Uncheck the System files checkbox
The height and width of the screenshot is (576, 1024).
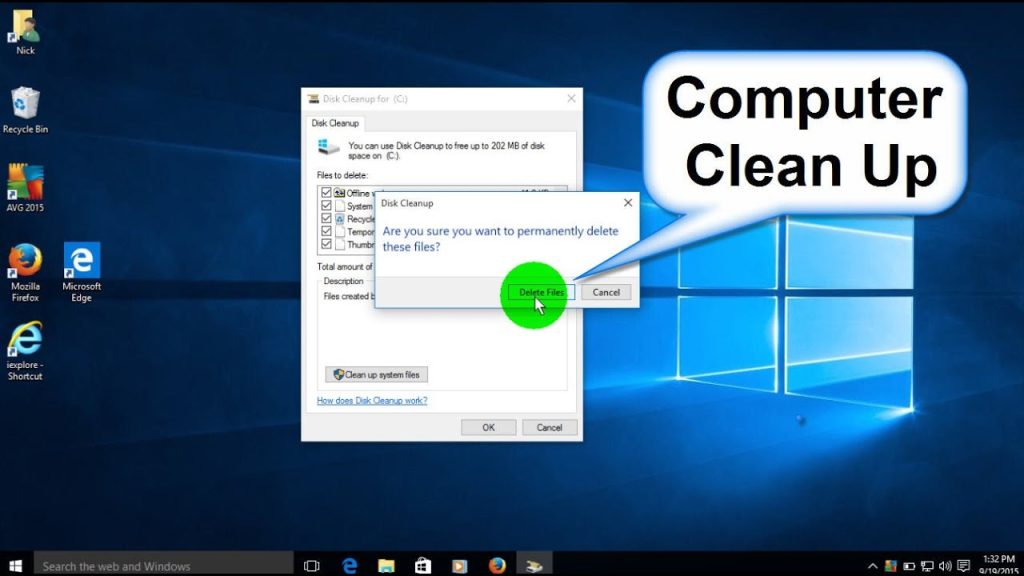point(326,206)
